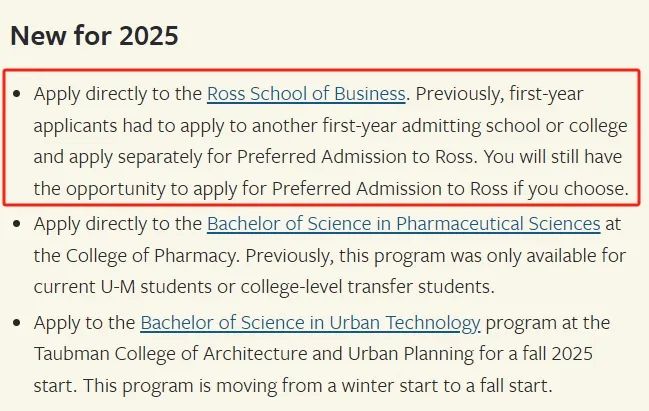
Task: Click "Previously, first-year" in the highlighted box
Action: pos(499,94)
